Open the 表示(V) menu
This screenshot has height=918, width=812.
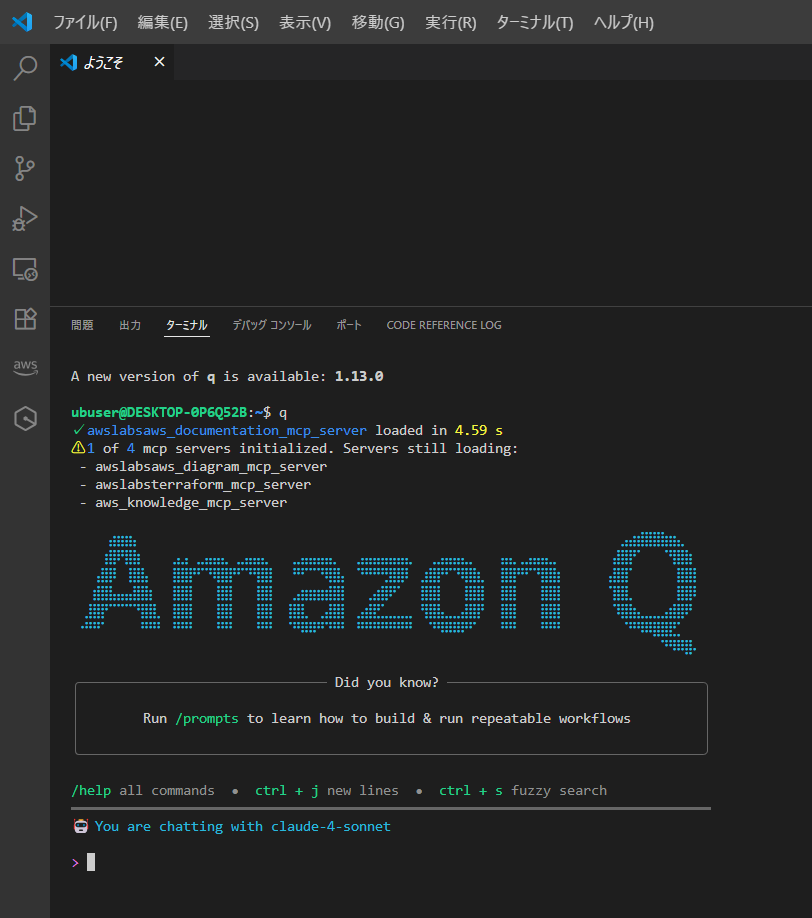(305, 22)
